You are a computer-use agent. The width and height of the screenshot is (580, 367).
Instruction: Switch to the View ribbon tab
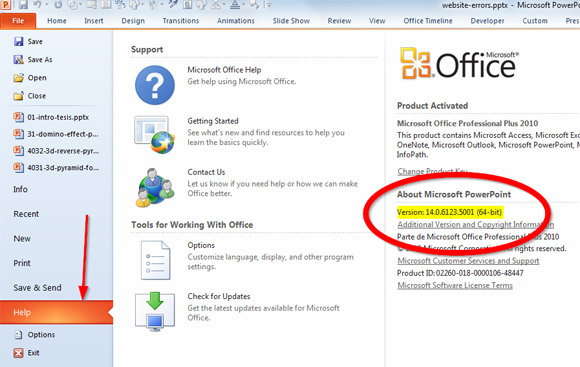[x=377, y=21]
